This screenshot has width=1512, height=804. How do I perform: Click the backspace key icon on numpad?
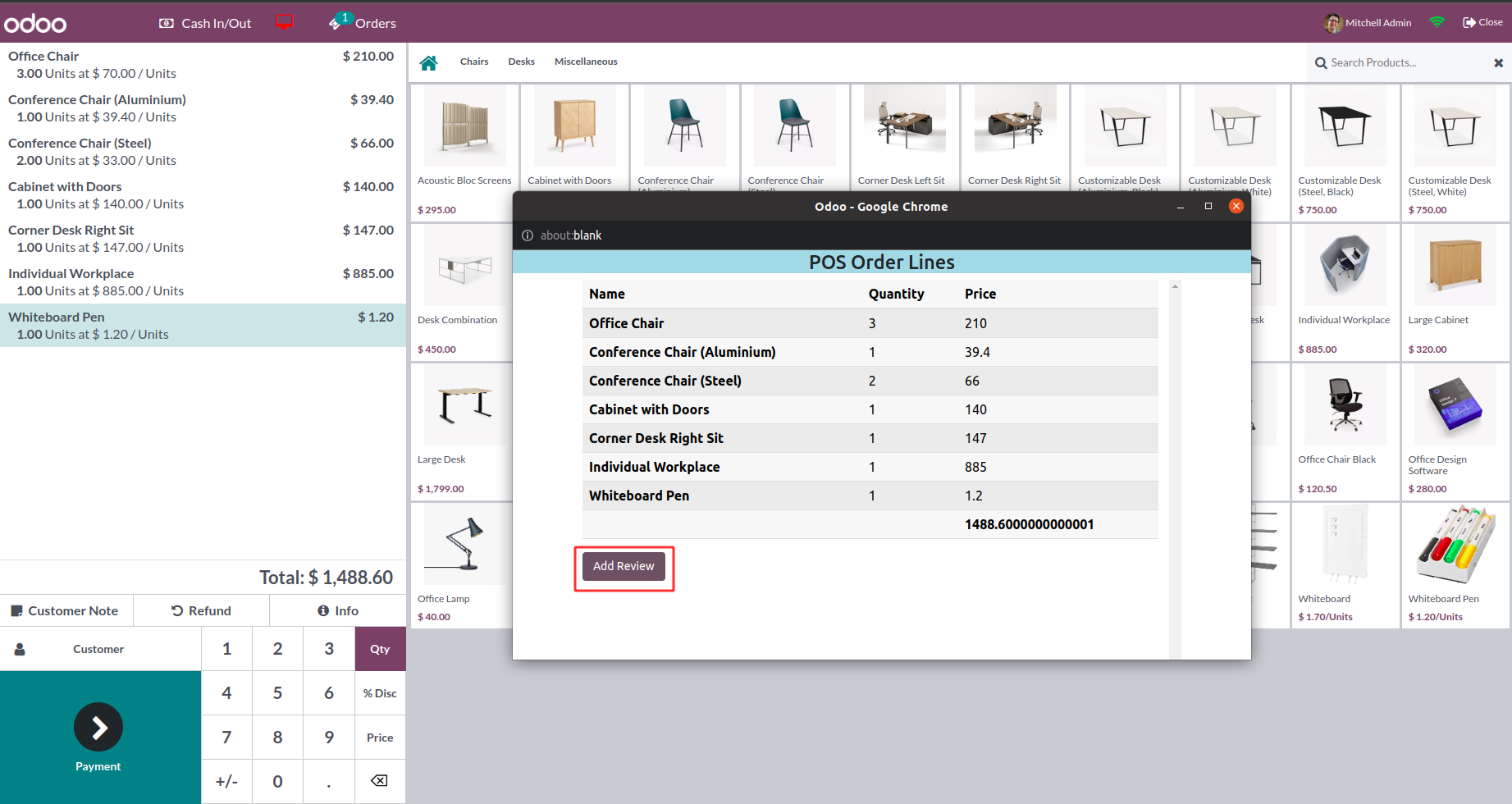tap(379, 781)
